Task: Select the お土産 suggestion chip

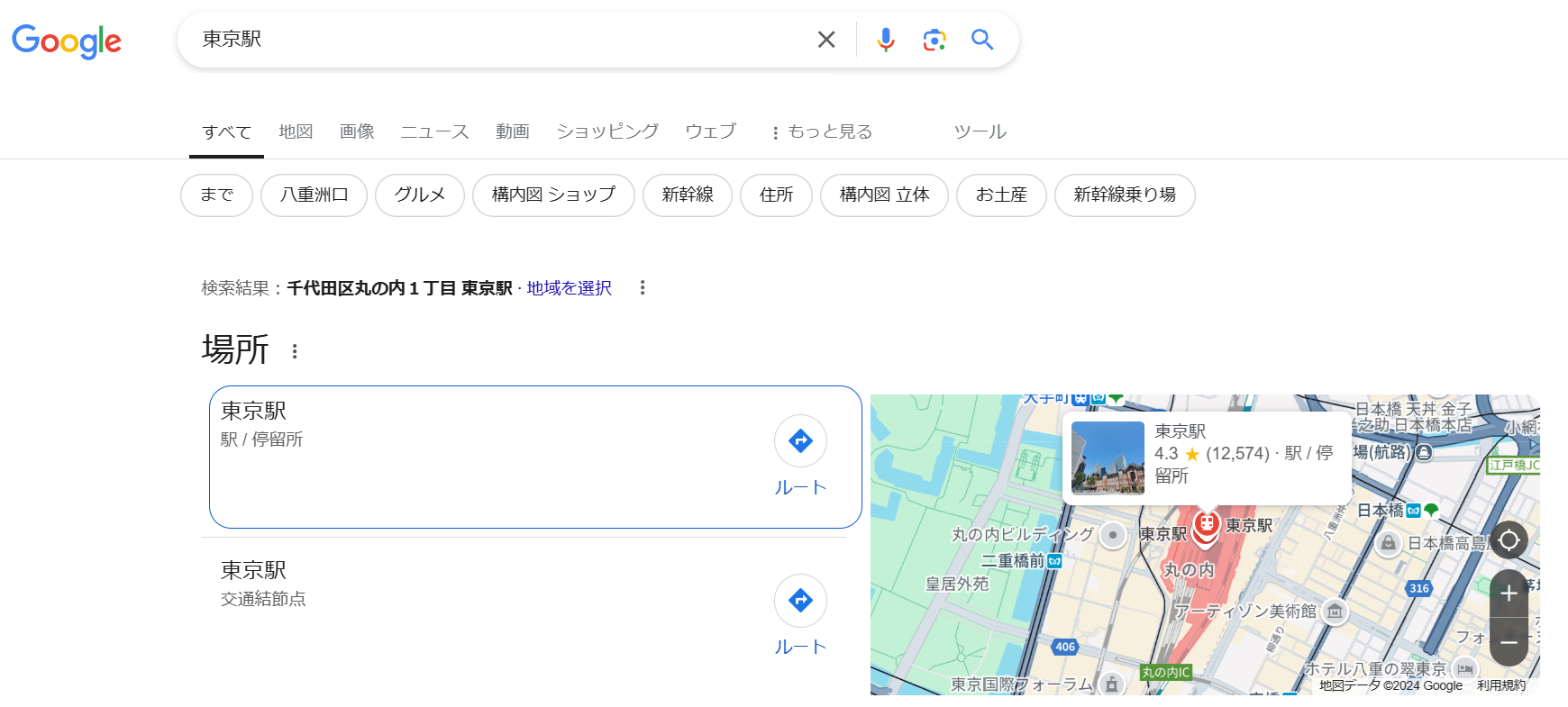Action: pyautogui.click(x=1001, y=195)
